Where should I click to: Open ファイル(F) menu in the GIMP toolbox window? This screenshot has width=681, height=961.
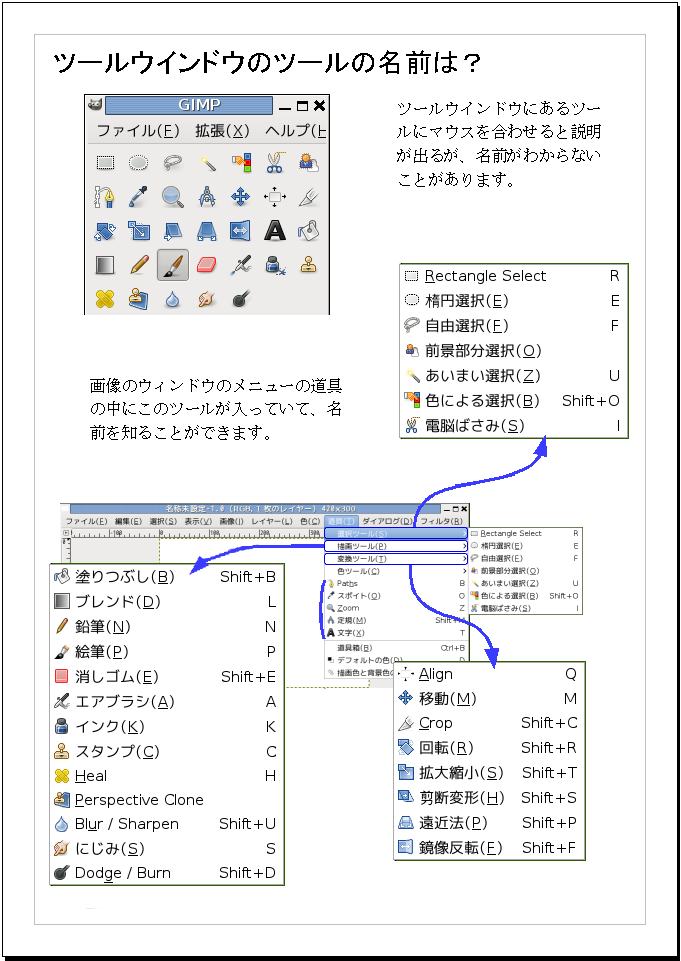click(138, 130)
